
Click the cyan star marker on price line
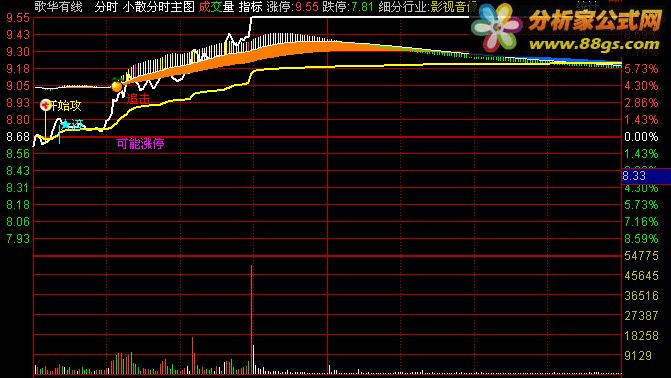(x=65, y=125)
